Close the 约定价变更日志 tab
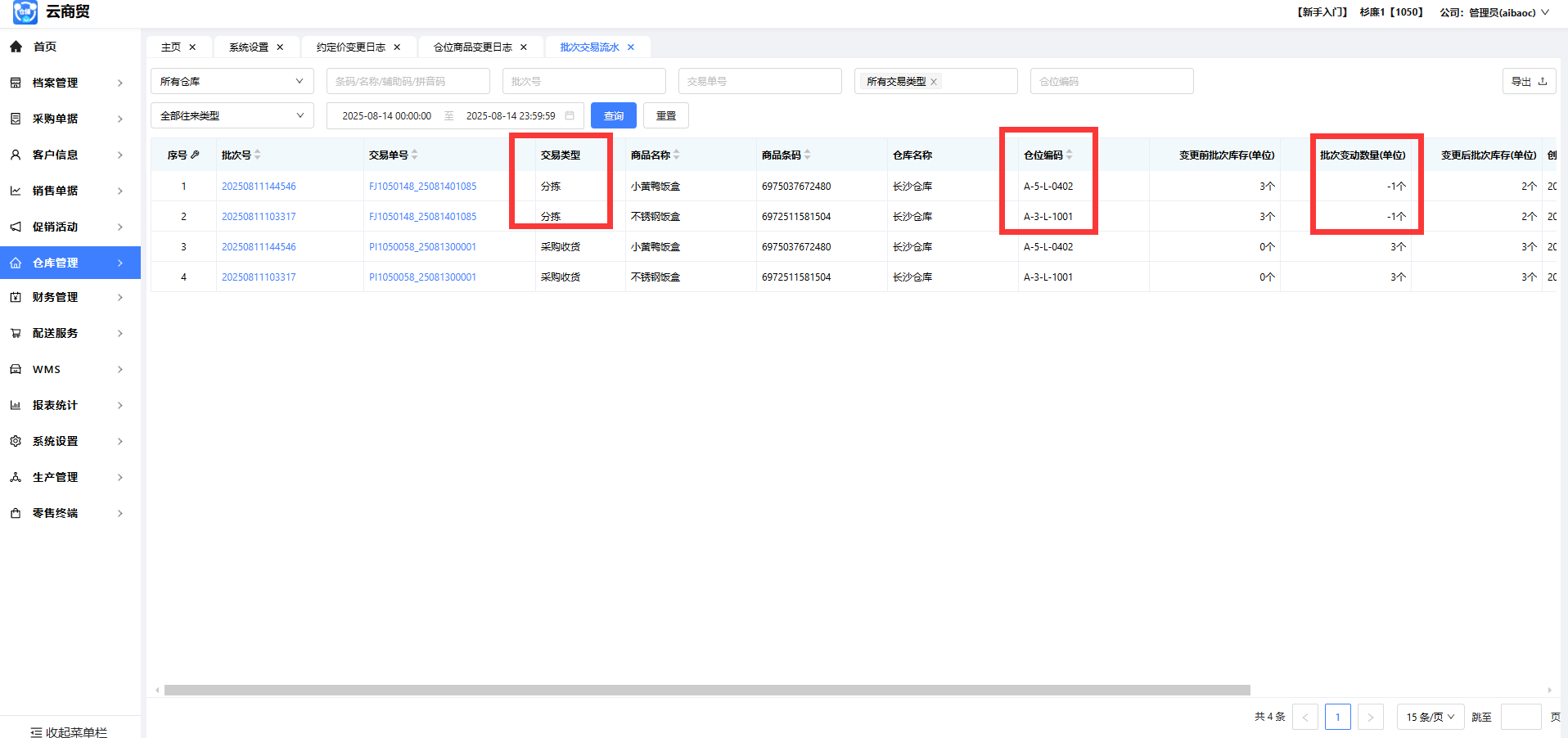The height and width of the screenshot is (738, 1568). point(397,47)
